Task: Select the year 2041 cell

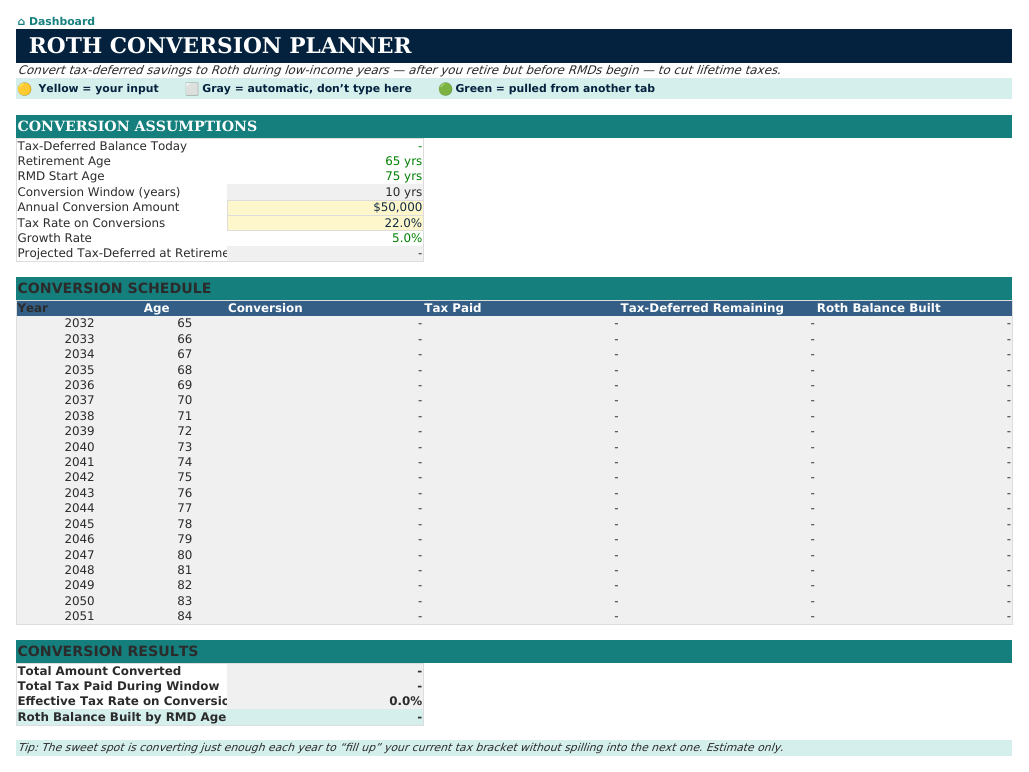Action: point(79,462)
